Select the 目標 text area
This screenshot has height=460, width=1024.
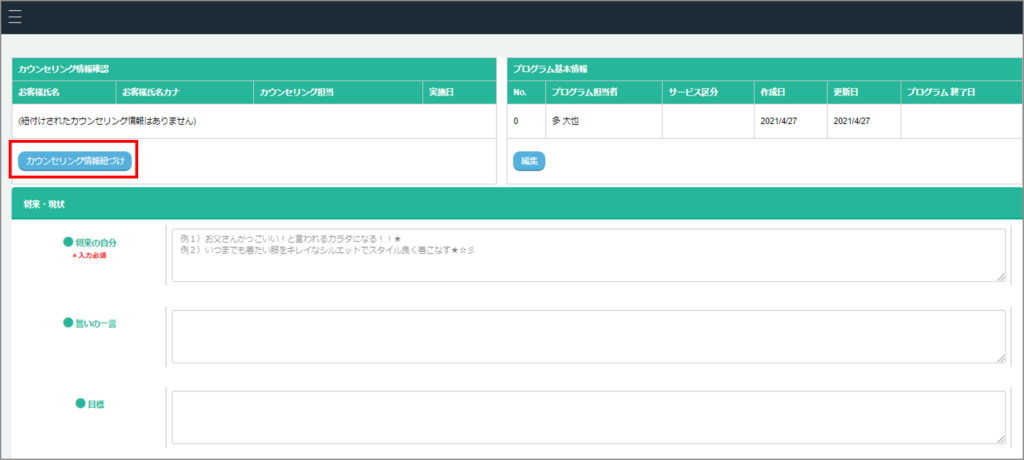pos(588,416)
